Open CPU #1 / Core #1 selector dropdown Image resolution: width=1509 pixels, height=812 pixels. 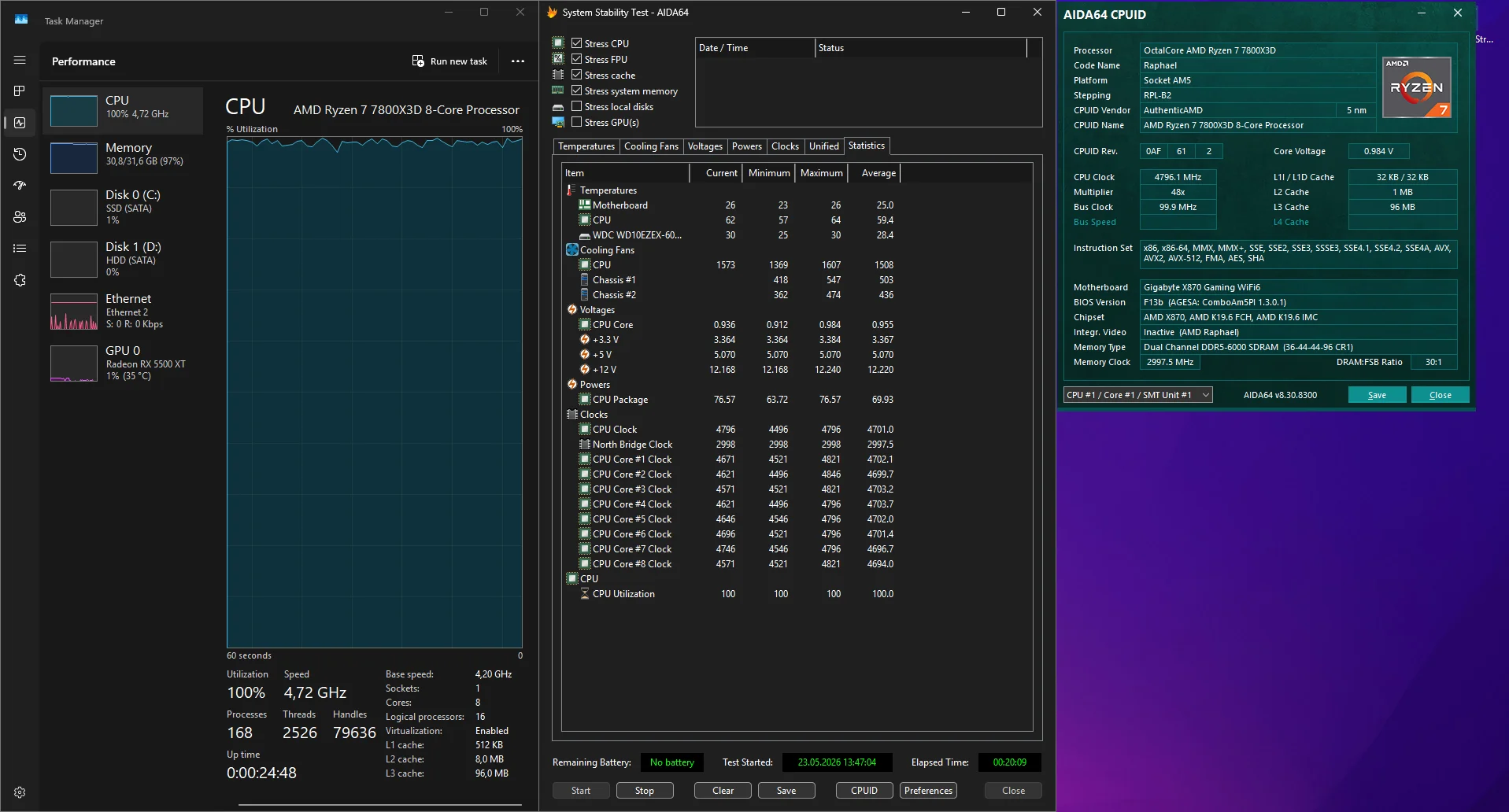tap(1137, 395)
